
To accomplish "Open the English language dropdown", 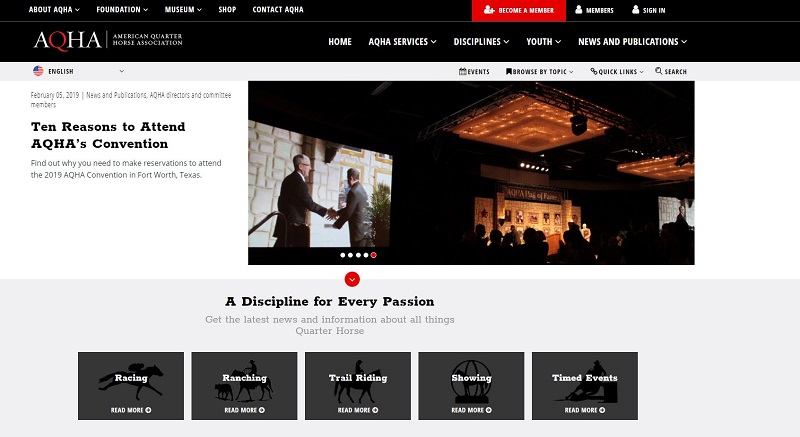I will click(79, 71).
